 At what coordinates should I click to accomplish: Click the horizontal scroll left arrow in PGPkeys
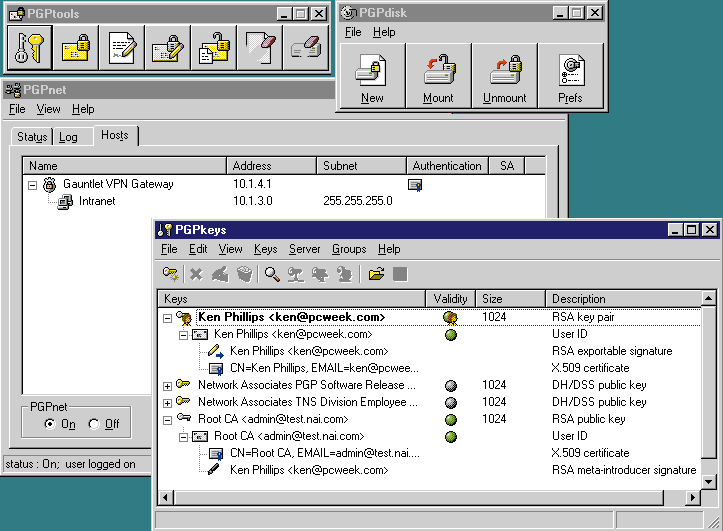(166, 497)
